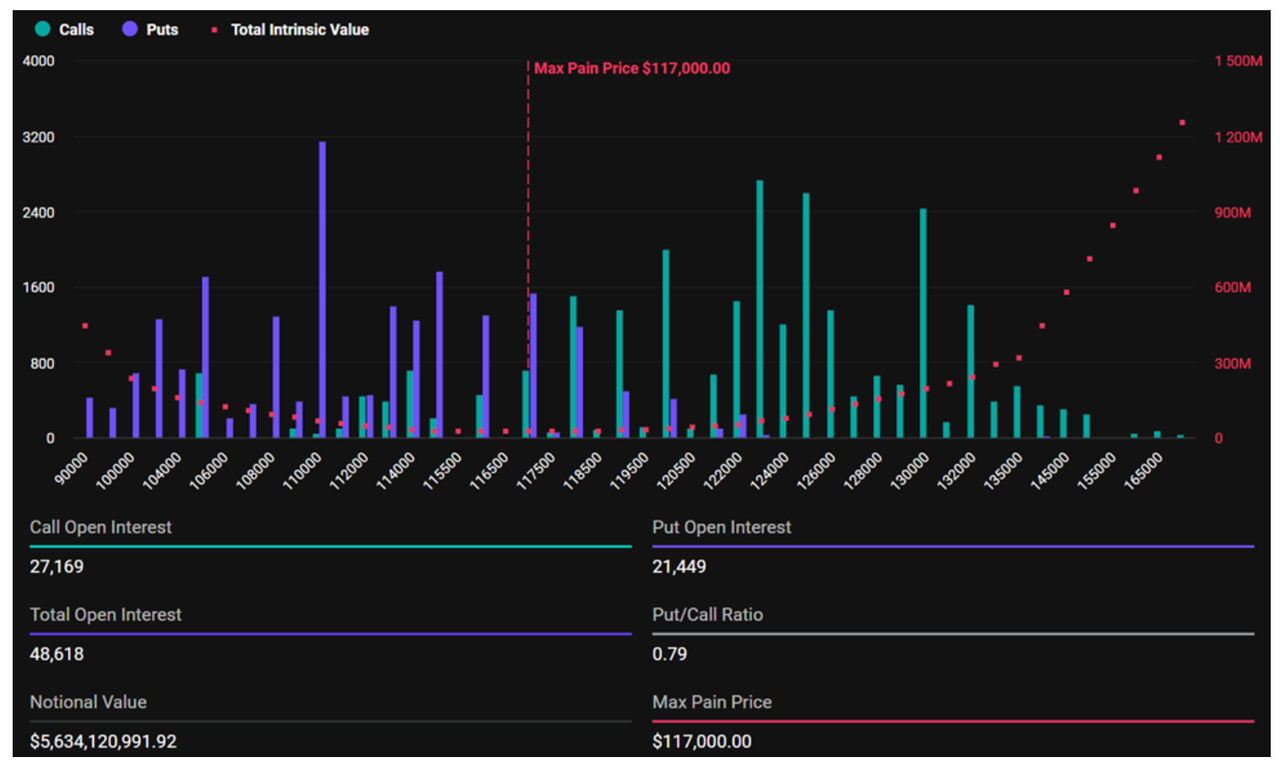
Task: Click the 1 500M right axis label
Action: (x=1238, y=61)
